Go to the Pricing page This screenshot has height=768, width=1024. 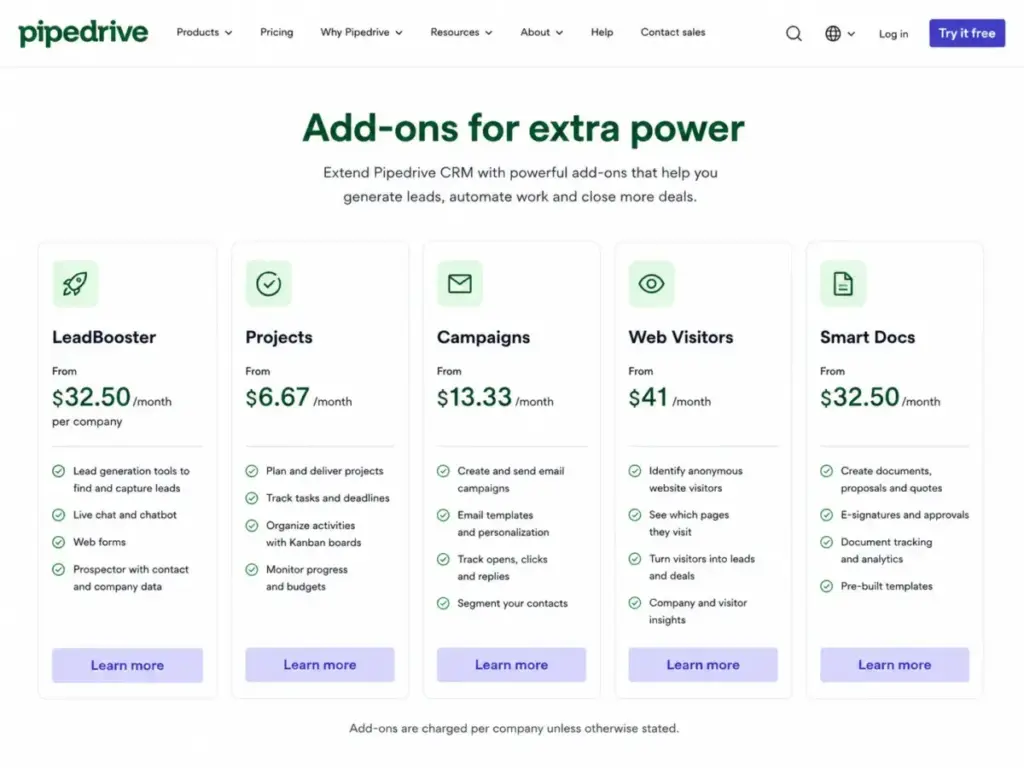(277, 32)
